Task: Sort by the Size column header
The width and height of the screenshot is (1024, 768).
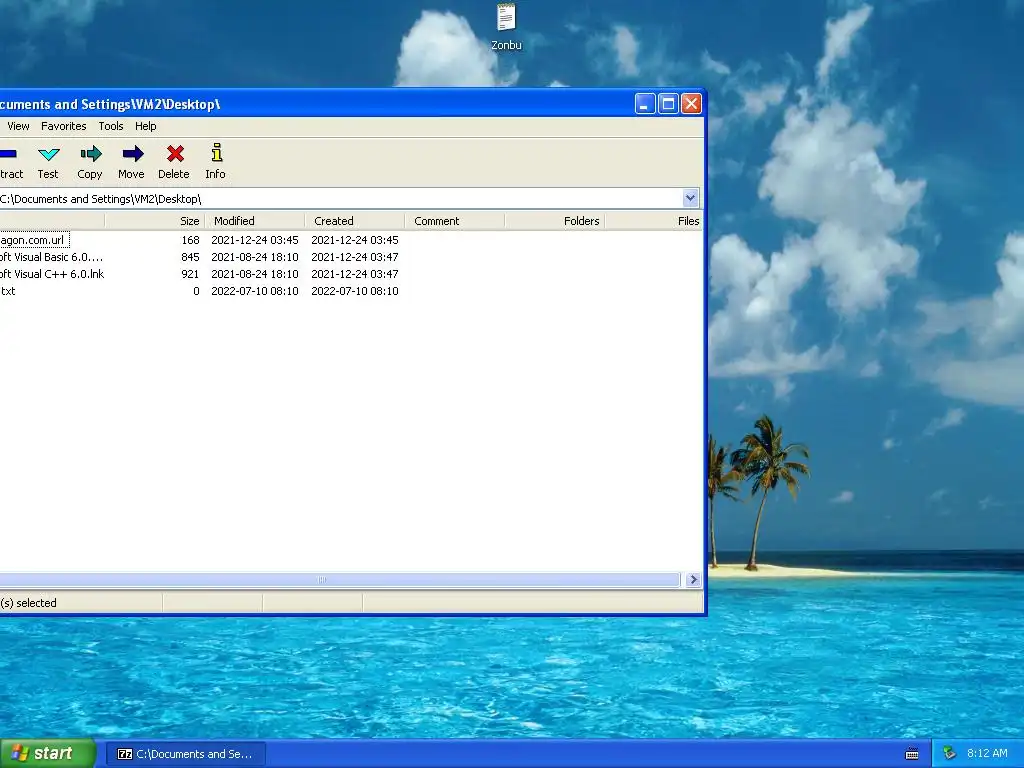Action: pos(155,221)
